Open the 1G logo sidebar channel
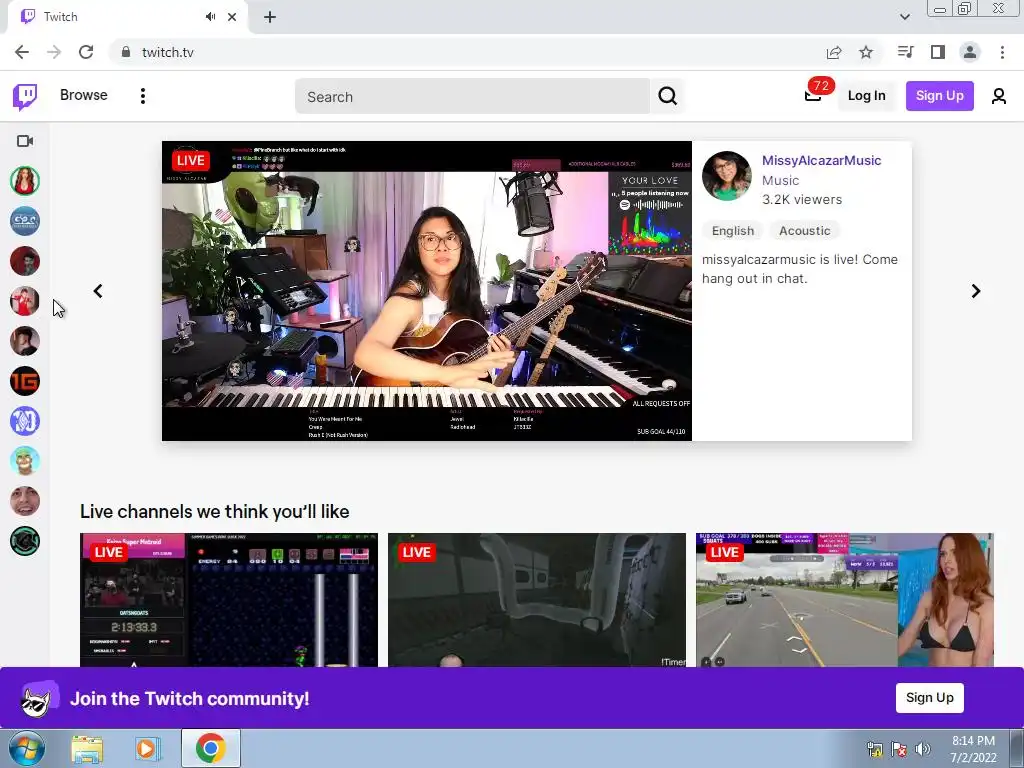 click(x=25, y=381)
